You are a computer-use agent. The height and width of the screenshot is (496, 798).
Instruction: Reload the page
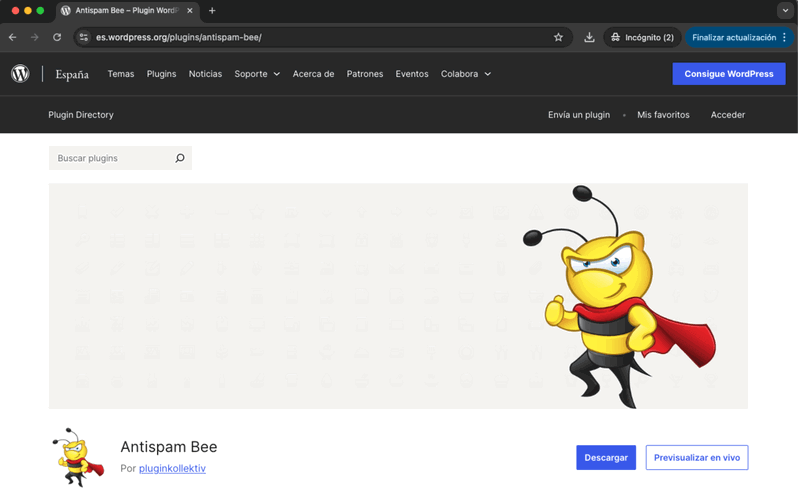tap(57, 37)
